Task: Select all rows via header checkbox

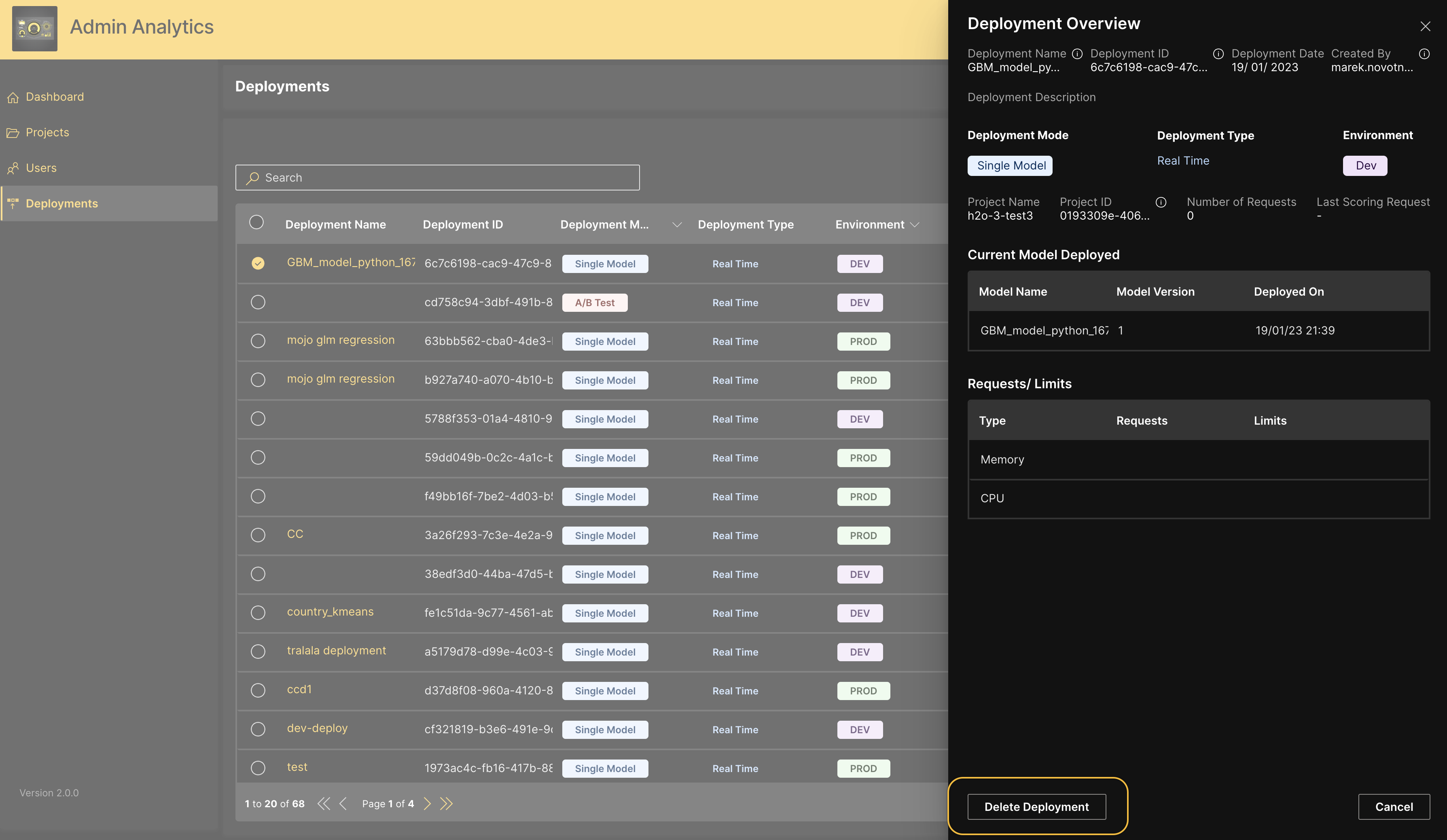Action: click(256, 222)
